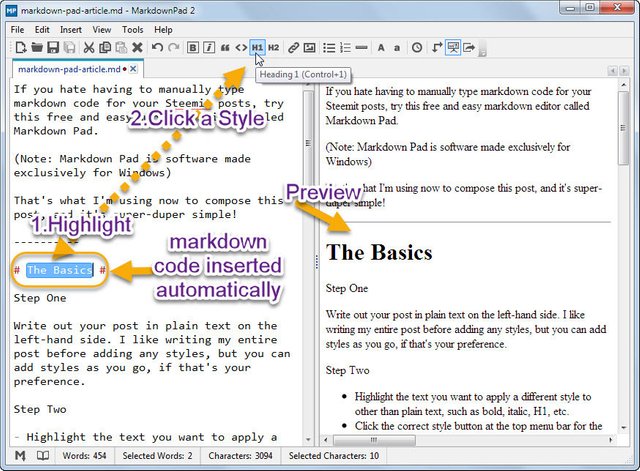Click the open book icon in status bar

coord(43,455)
